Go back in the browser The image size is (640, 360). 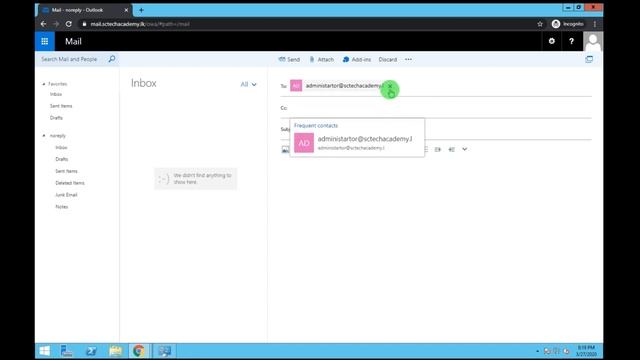click(x=43, y=24)
